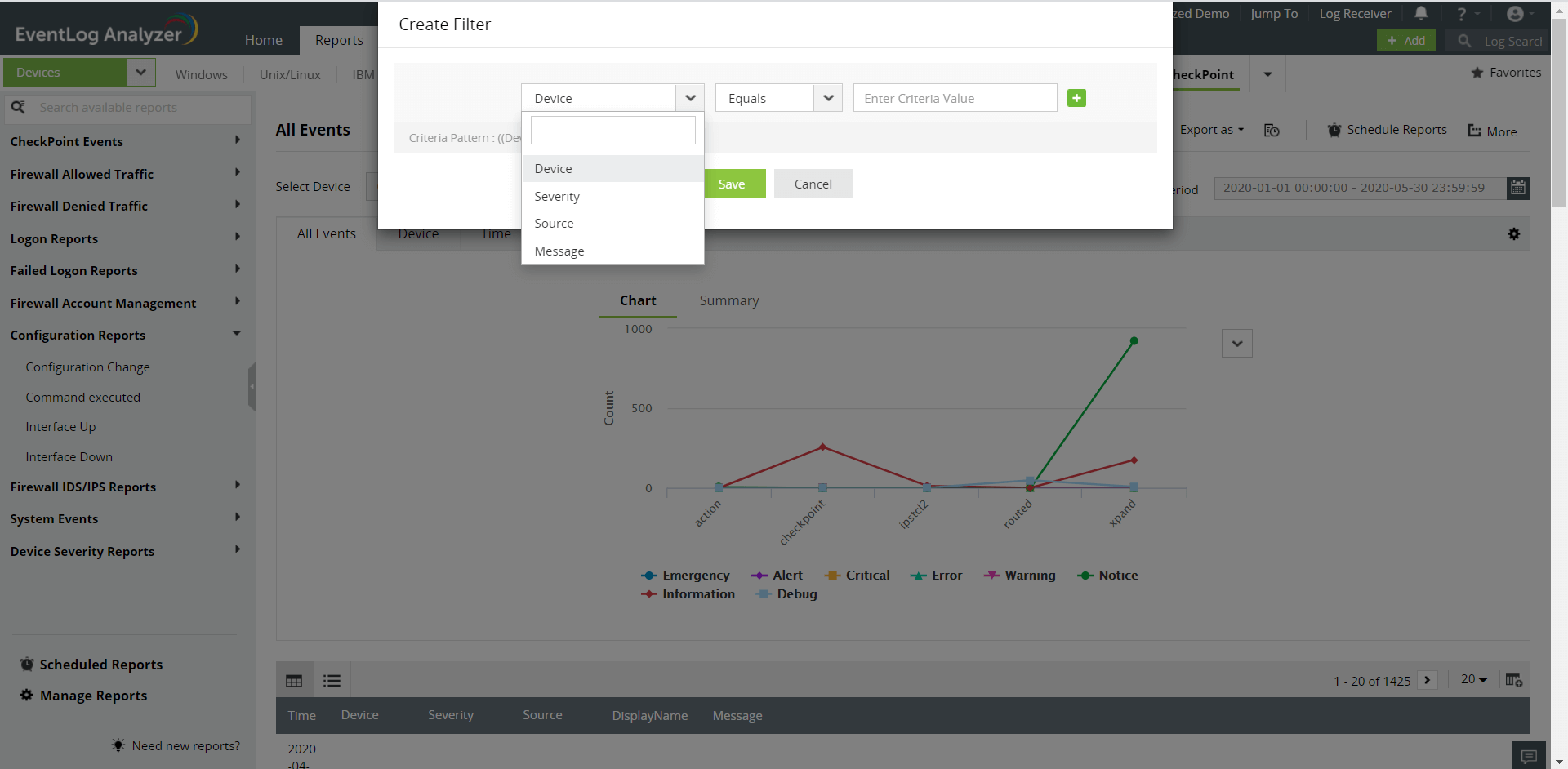Open the More options menu

coord(1493,131)
